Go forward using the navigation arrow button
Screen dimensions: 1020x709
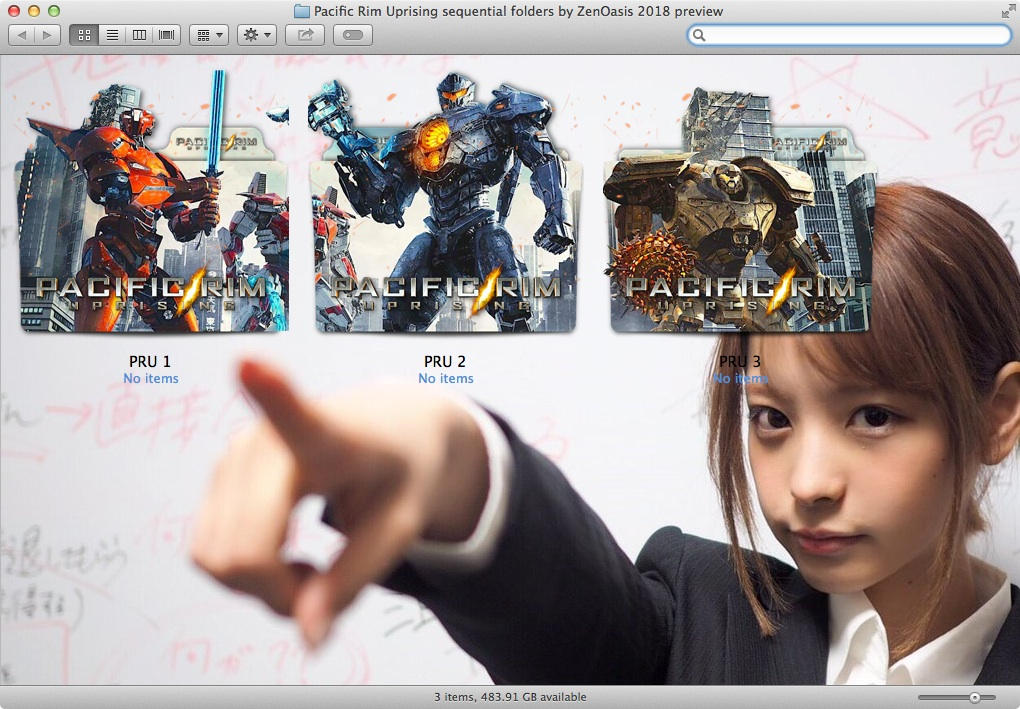point(47,35)
